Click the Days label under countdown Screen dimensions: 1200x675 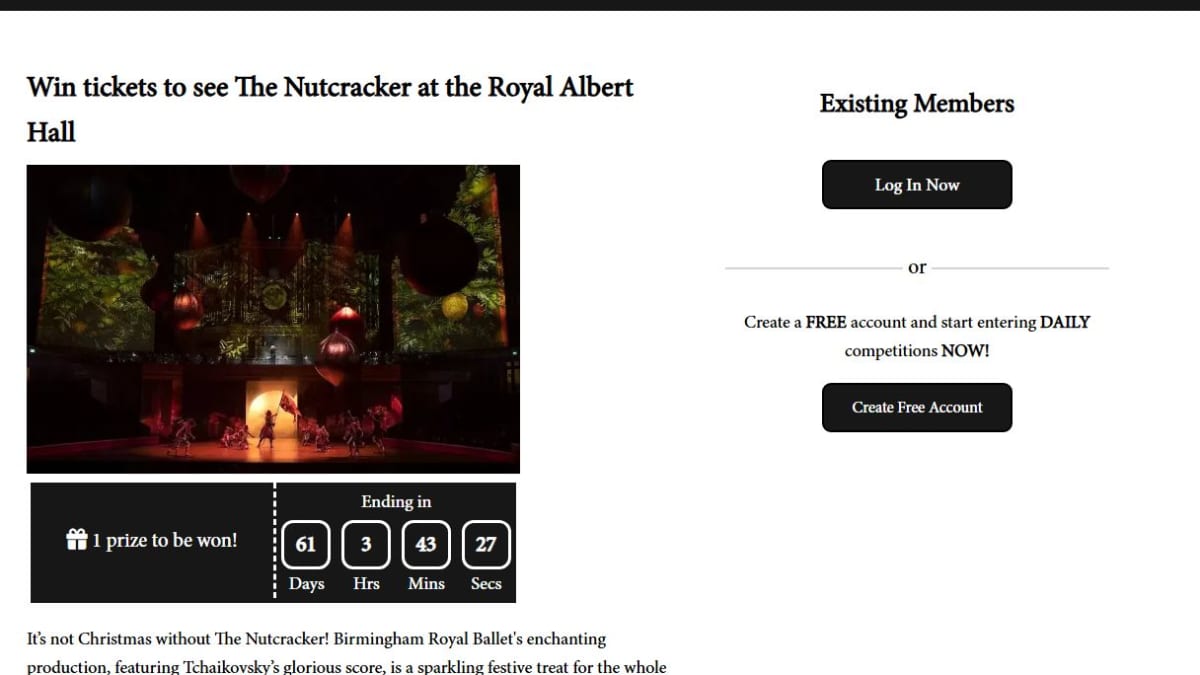[x=306, y=584]
